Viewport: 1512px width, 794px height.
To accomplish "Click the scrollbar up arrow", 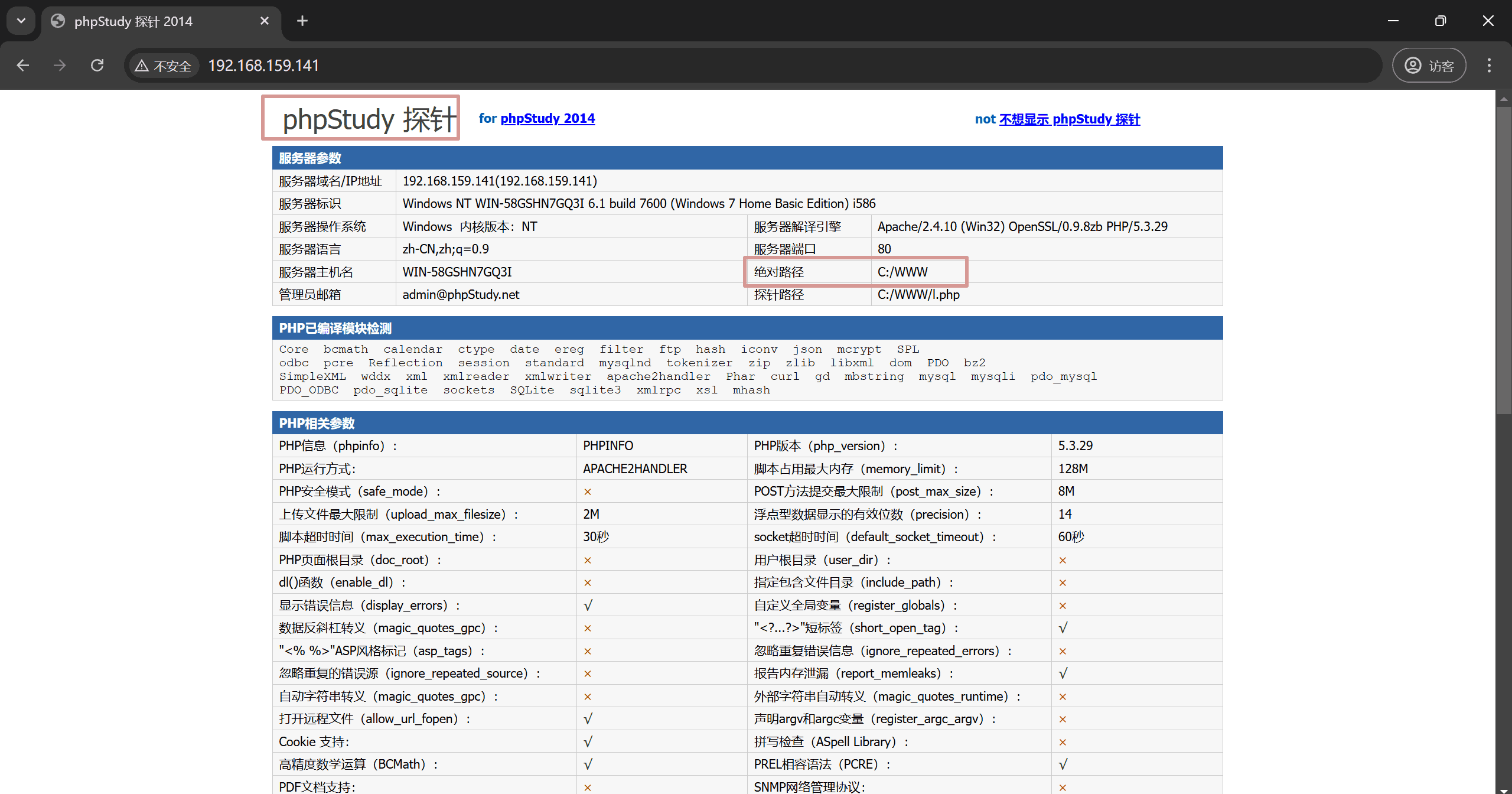I will pyautogui.click(x=1504, y=97).
